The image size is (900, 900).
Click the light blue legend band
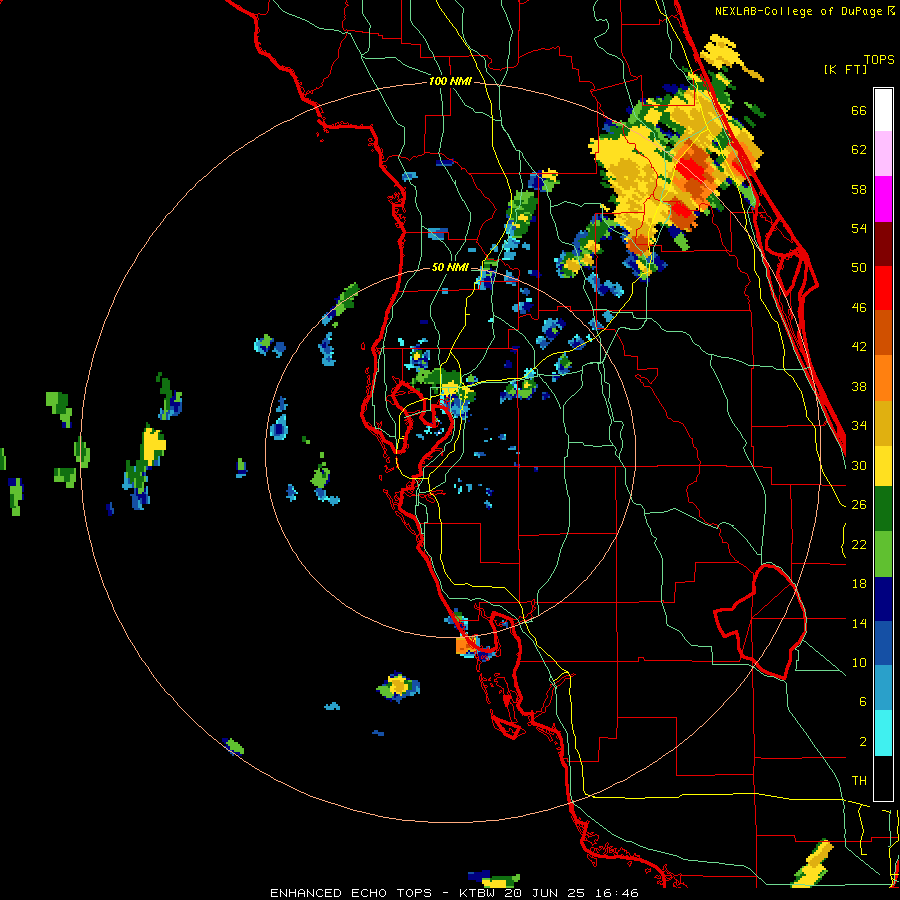883,688
